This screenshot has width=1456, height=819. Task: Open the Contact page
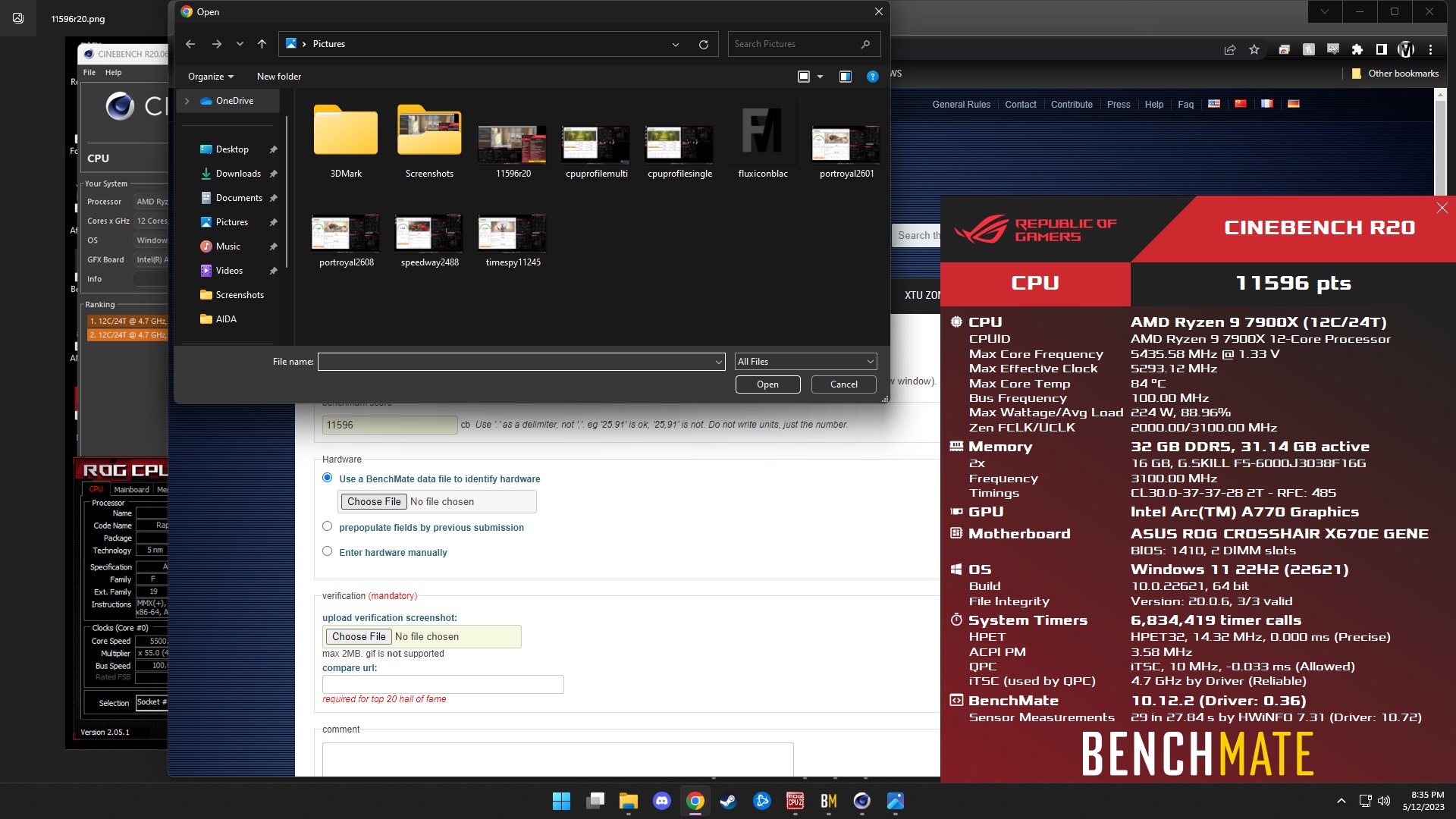coord(1020,105)
